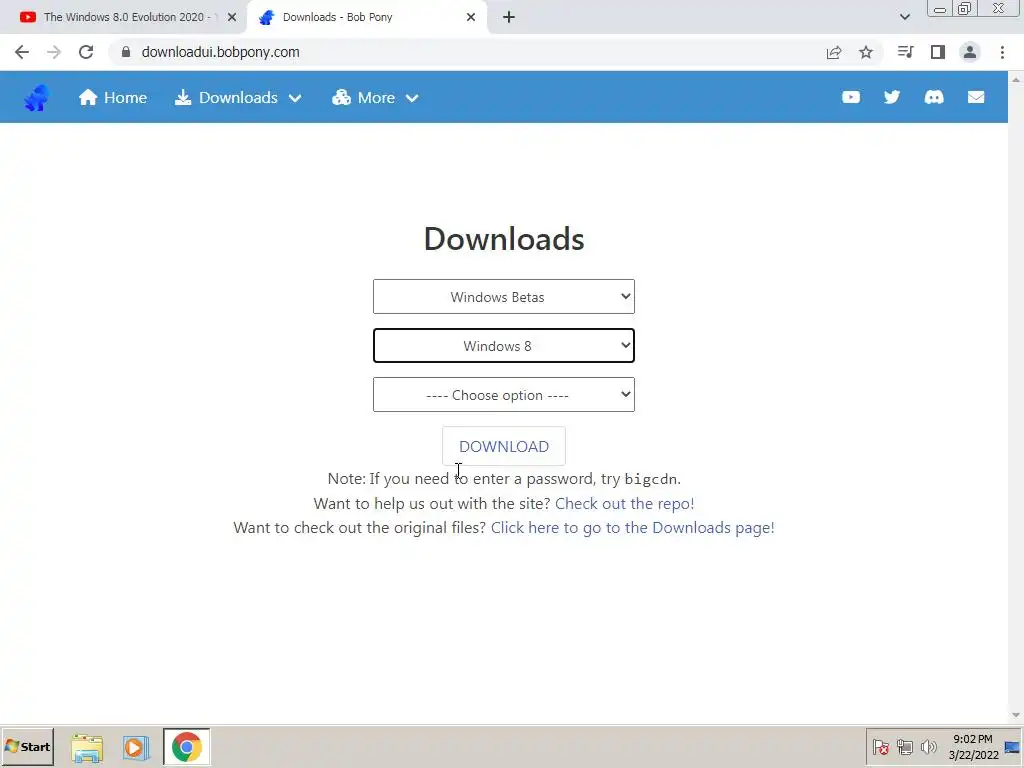Go to Home in the site navbar

point(113,97)
